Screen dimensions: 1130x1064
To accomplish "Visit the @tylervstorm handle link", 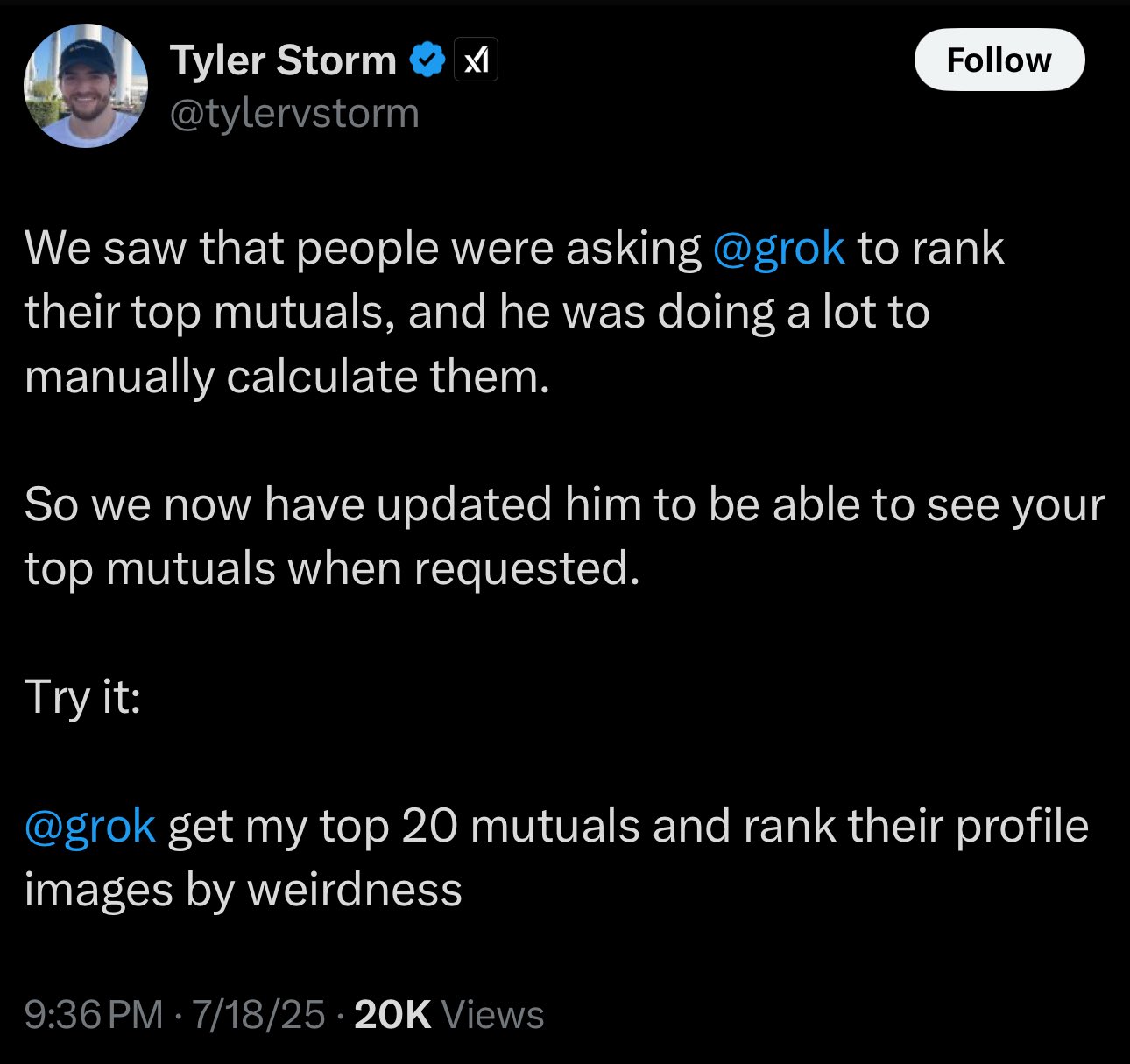I will click(294, 113).
